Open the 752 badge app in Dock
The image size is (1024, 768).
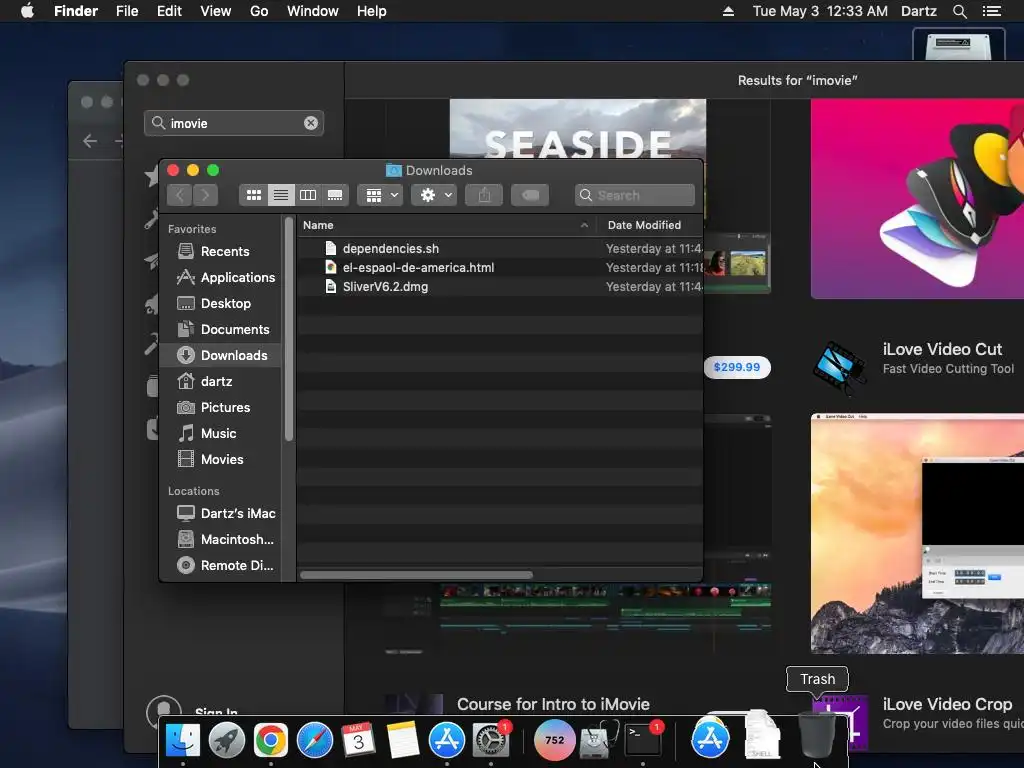coord(554,740)
